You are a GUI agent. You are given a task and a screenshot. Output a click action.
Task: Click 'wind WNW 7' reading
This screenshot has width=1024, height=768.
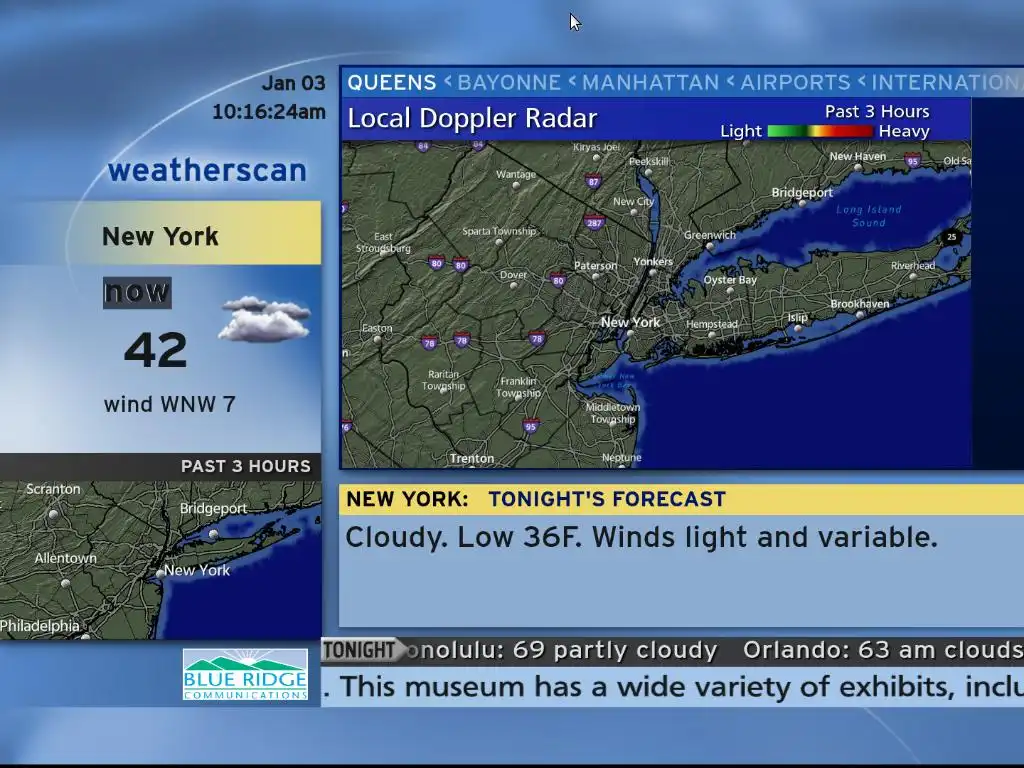point(169,404)
